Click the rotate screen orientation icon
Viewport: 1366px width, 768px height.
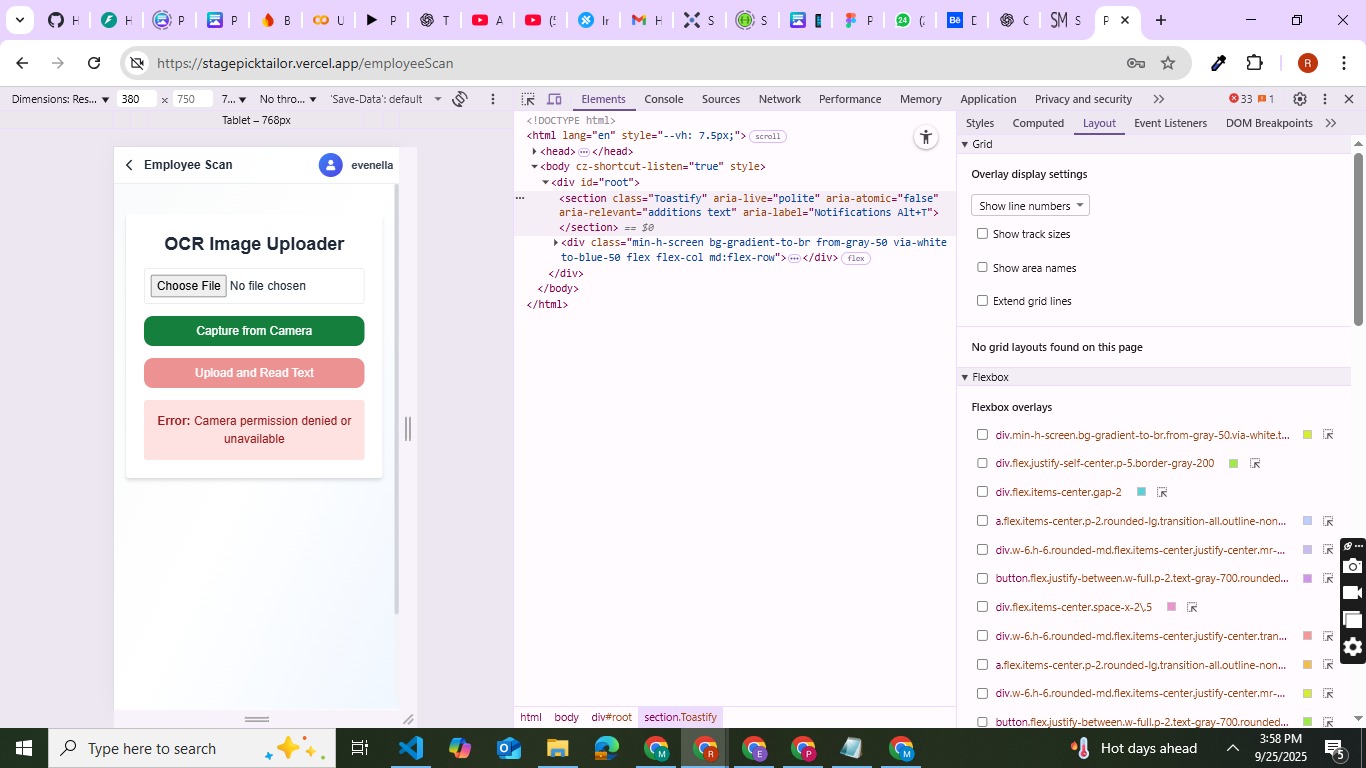tap(460, 99)
